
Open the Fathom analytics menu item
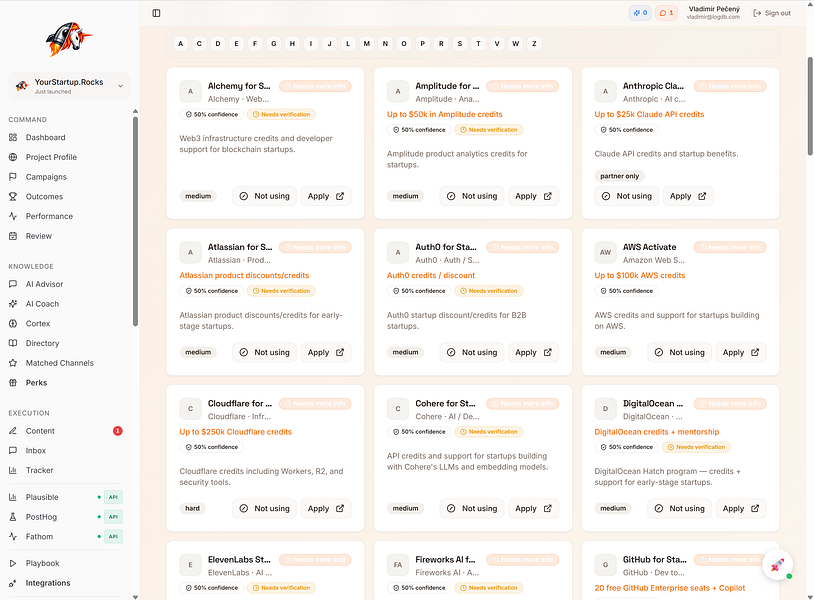65,537
